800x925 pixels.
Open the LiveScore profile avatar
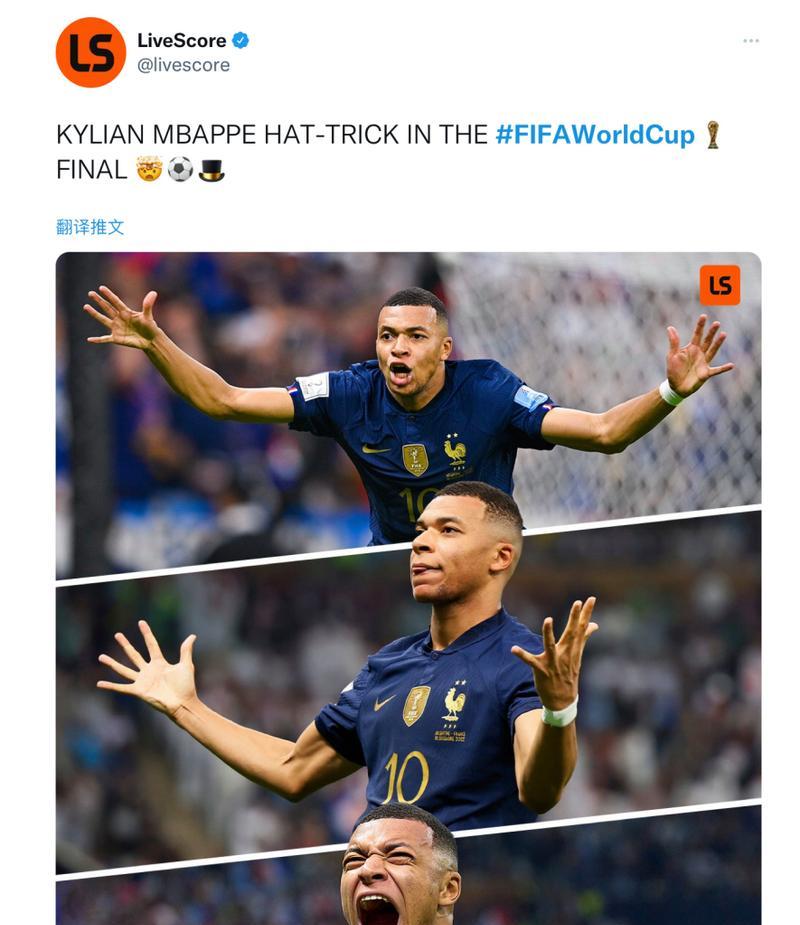90,53
